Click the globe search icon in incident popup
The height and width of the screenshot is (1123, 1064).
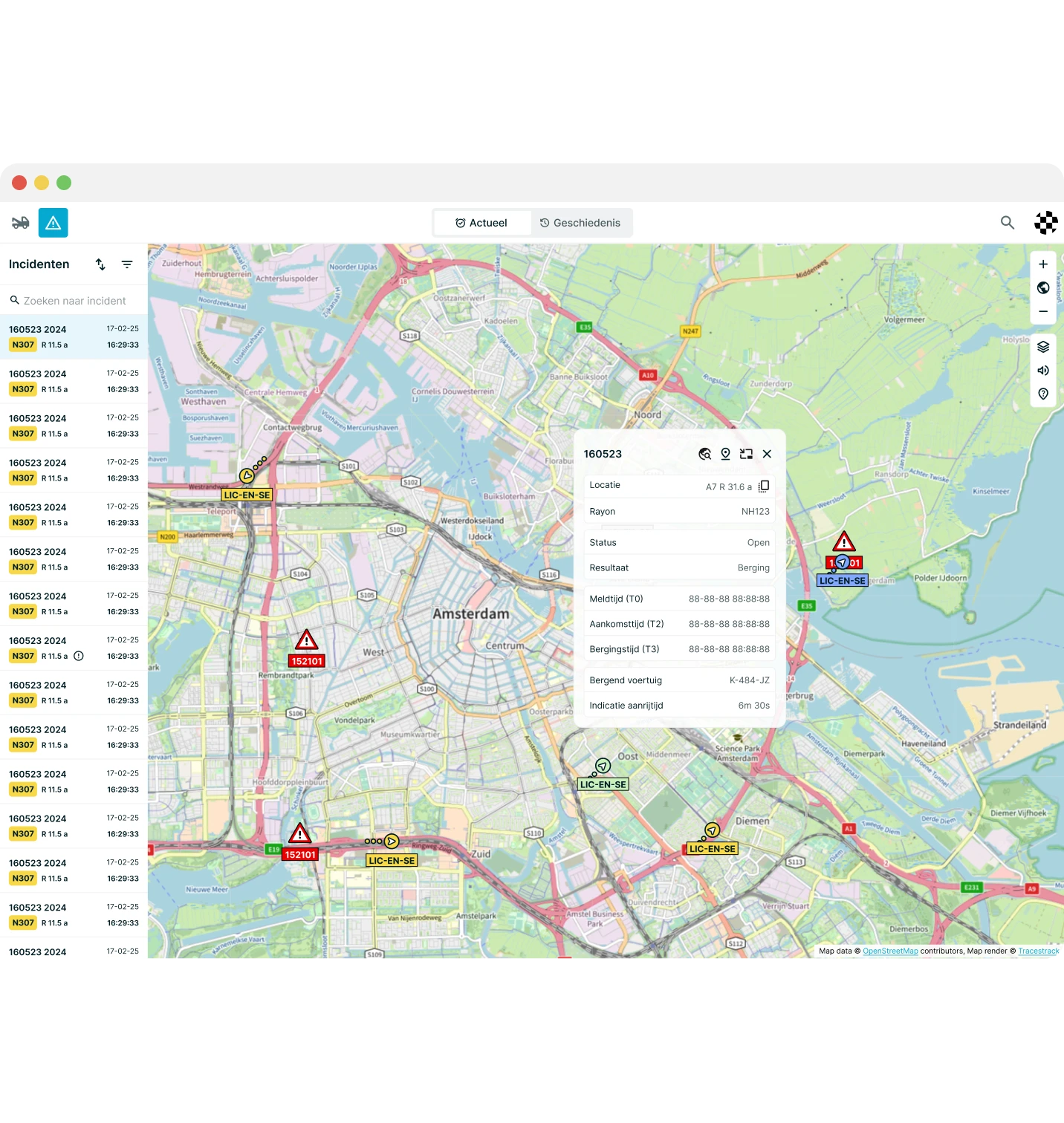coord(705,454)
